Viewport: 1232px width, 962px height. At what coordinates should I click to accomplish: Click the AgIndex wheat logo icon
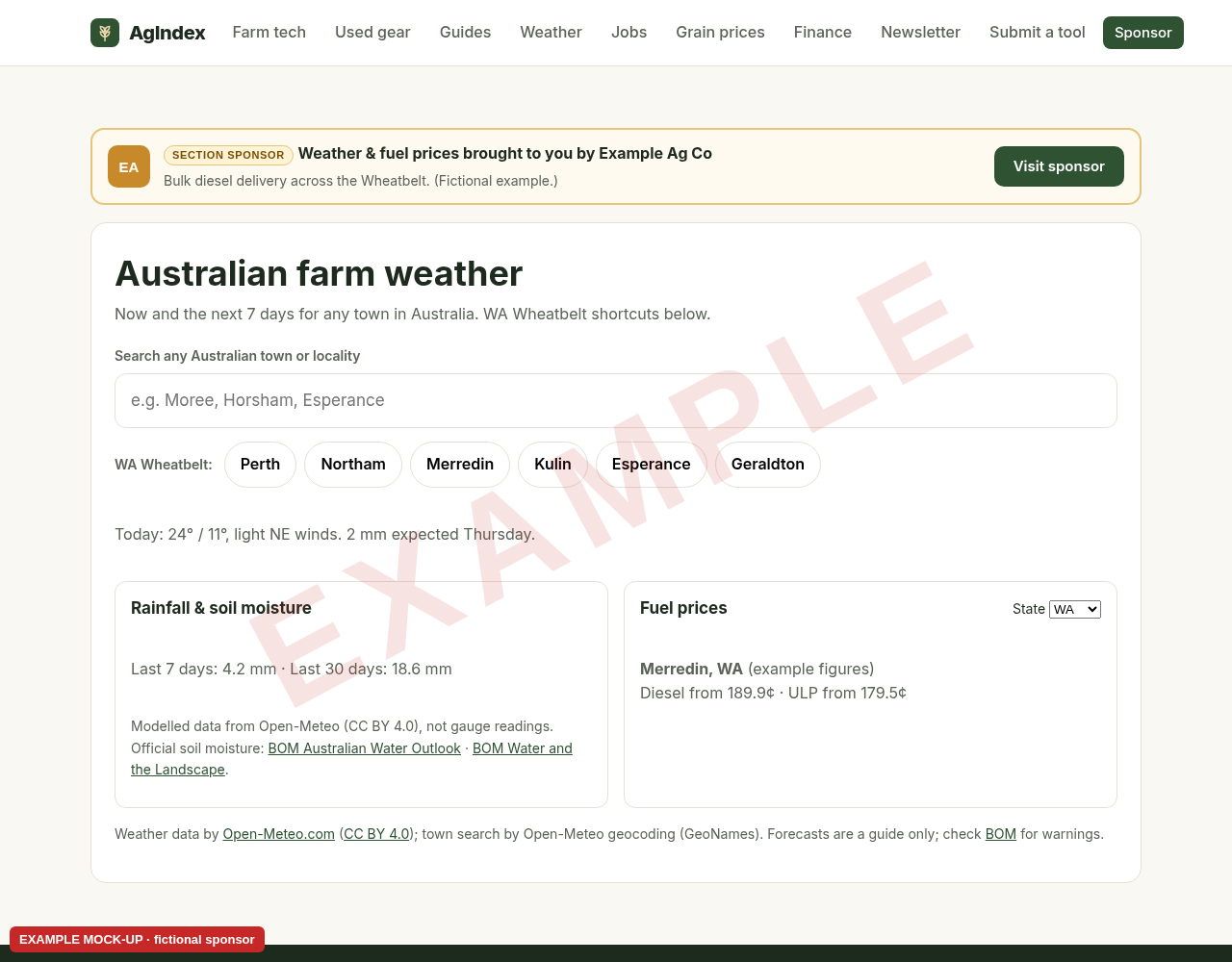click(105, 33)
